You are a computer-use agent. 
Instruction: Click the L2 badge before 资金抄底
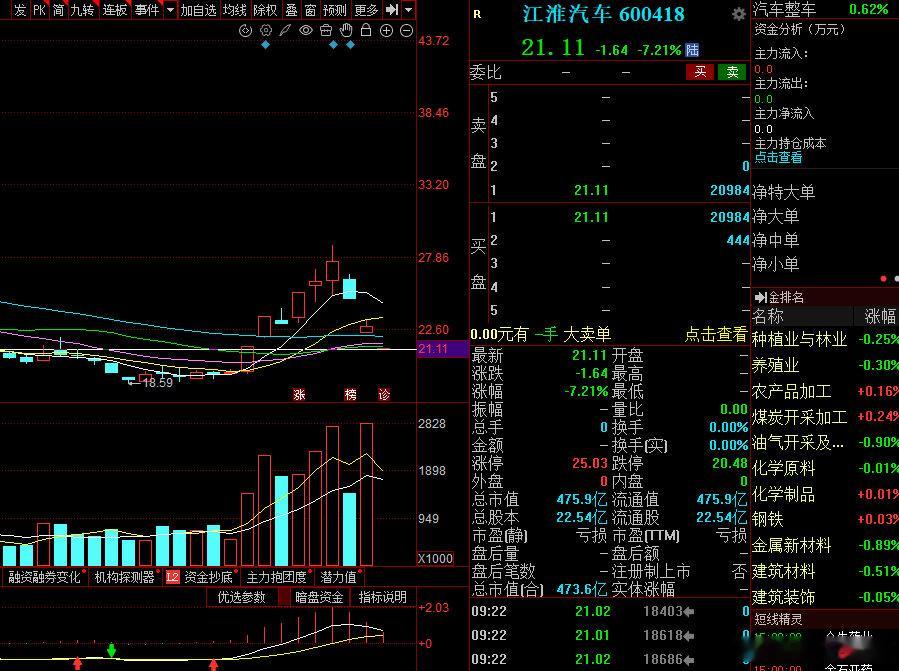click(x=173, y=578)
